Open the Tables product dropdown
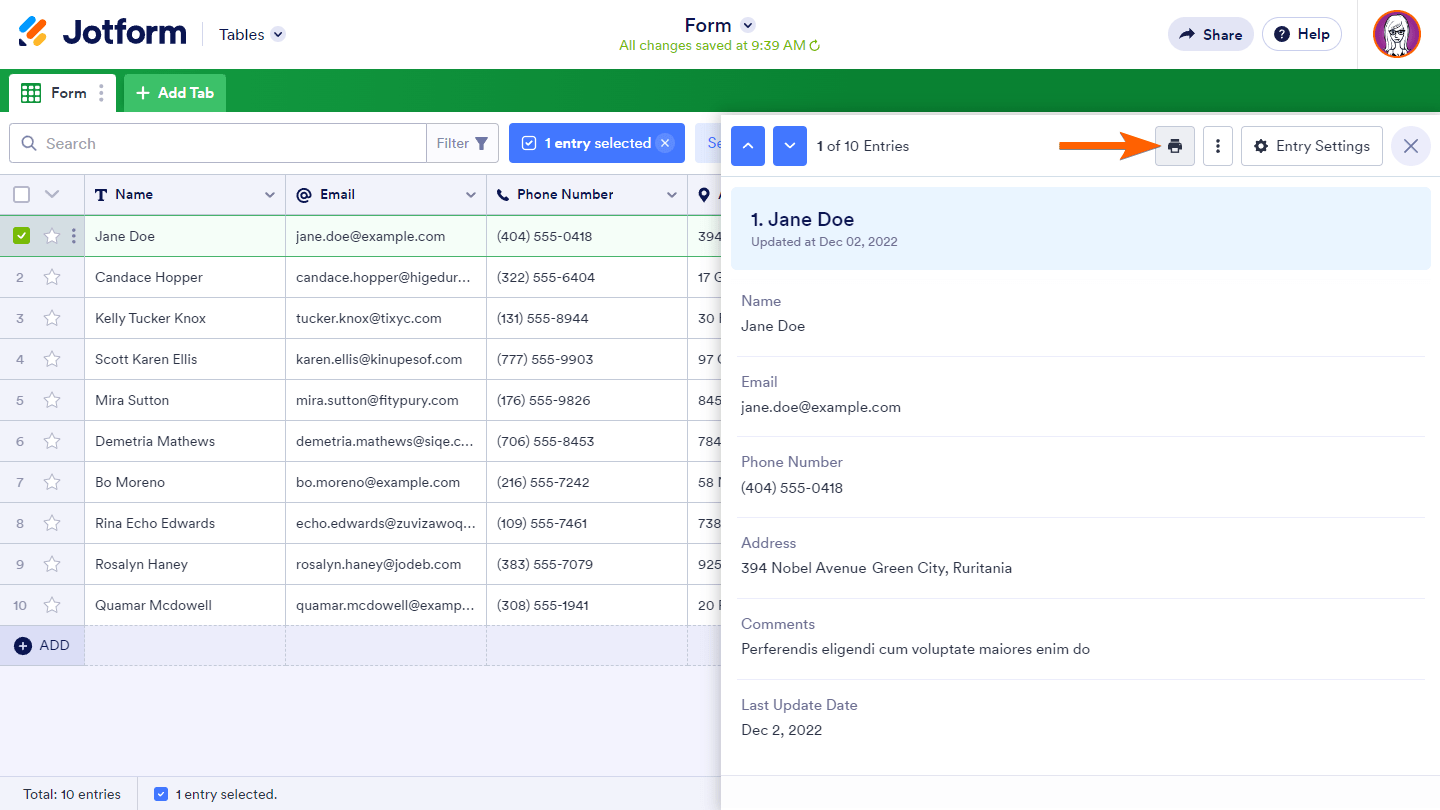Screen dimensions: 1440x810 coord(278,34)
